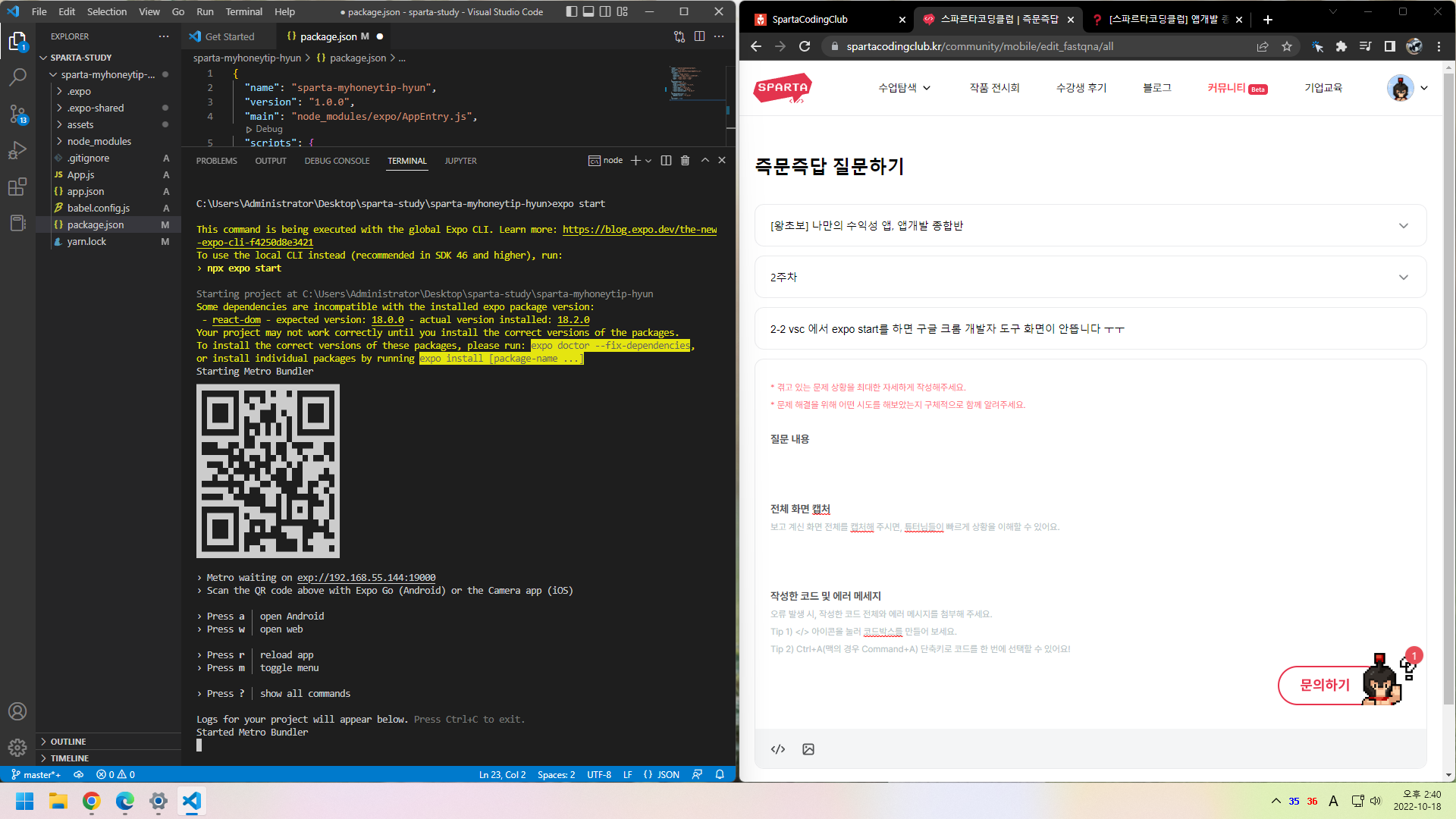Click Spaces: 2 in status bar

coord(556,774)
